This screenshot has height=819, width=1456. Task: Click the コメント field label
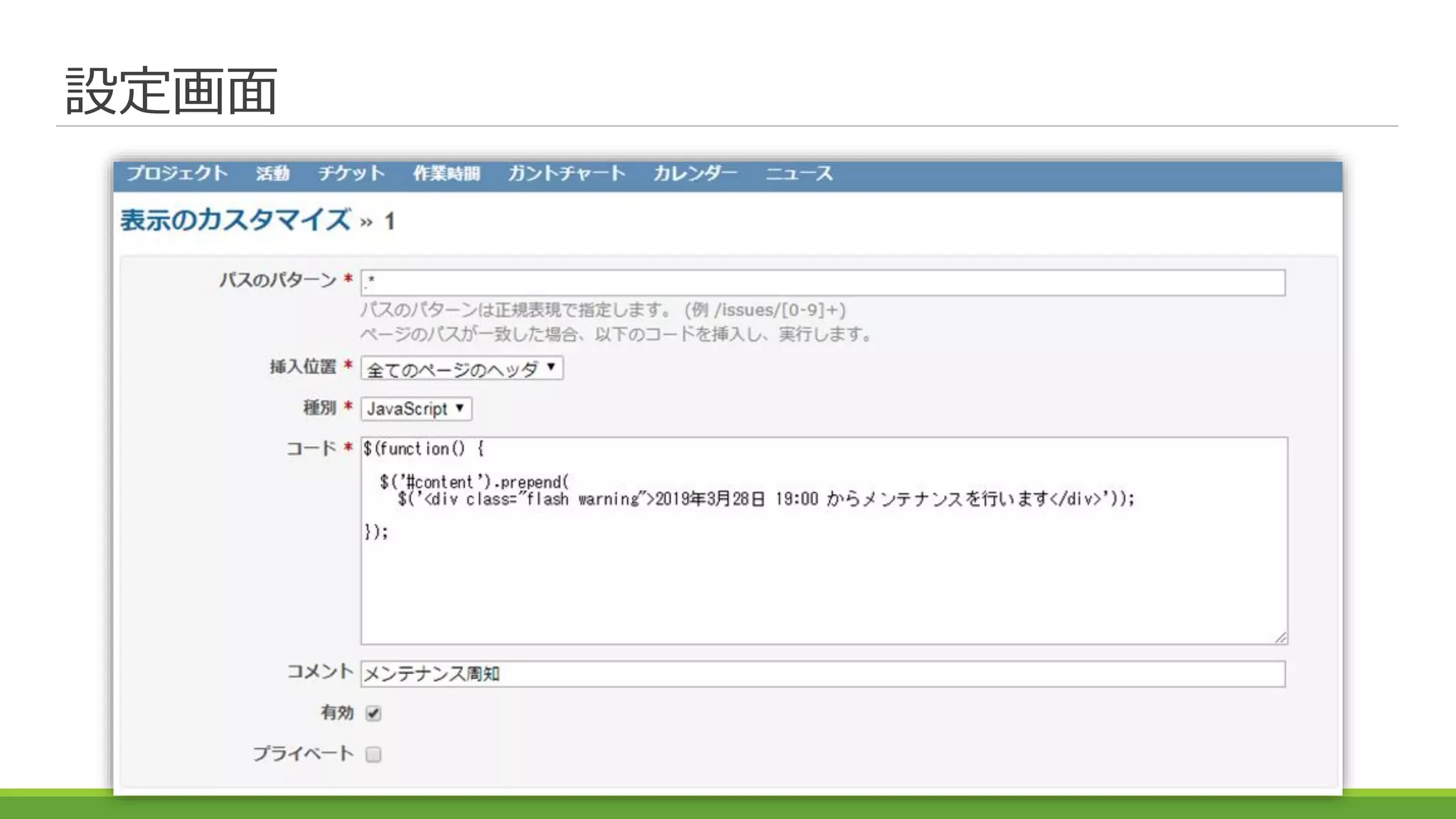click(320, 671)
